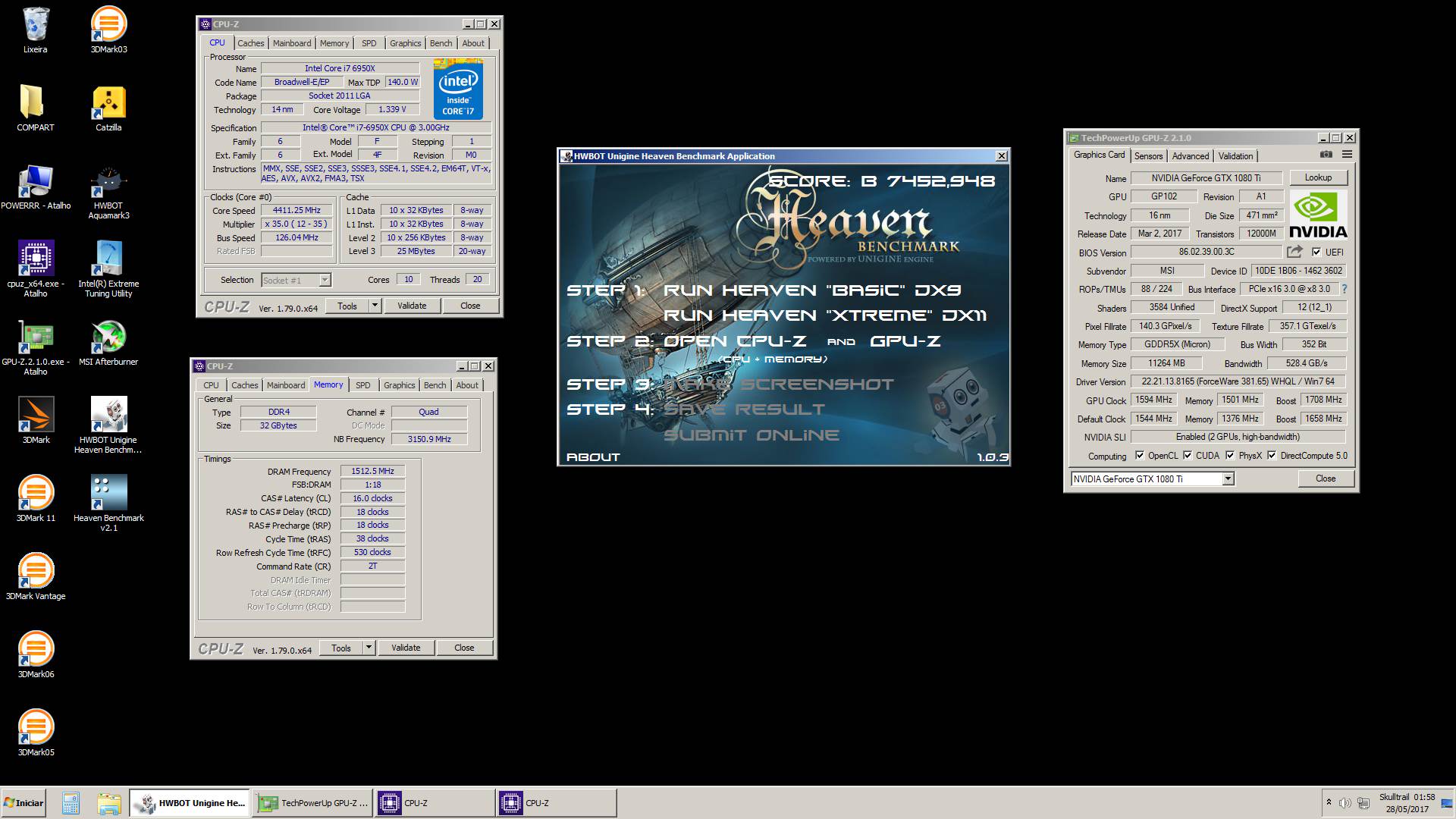Click the volume speaker icon in the system tray
This screenshot has height=819, width=1456.
click(1345, 803)
